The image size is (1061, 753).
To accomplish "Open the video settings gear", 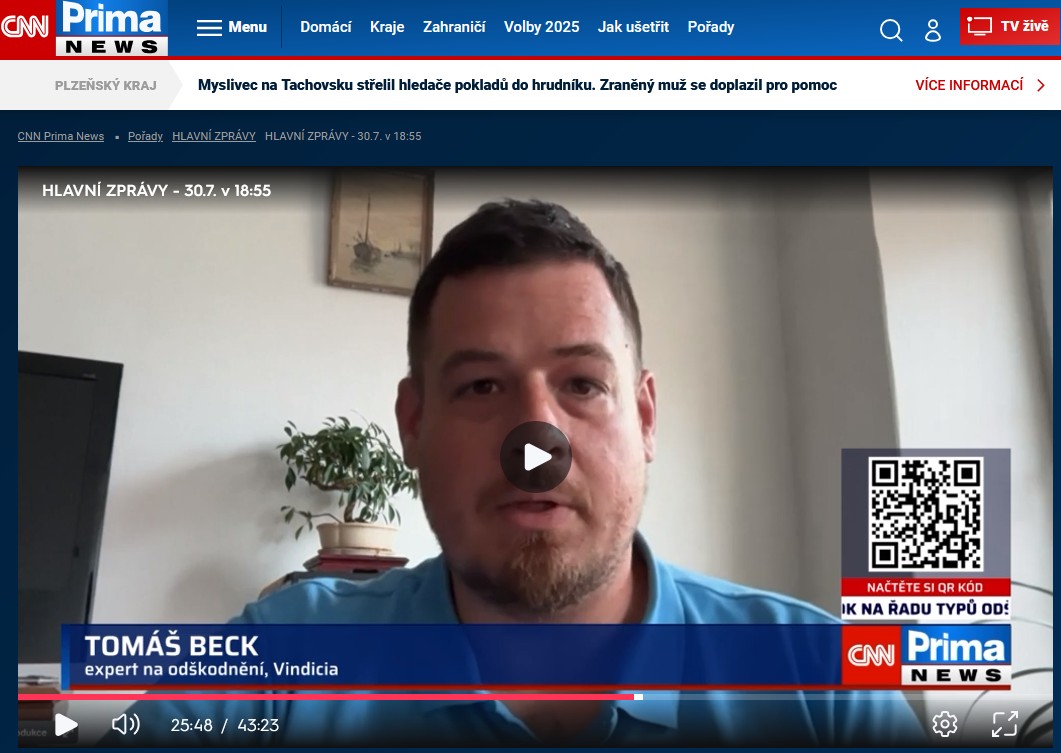I will pyautogui.click(x=945, y=724).
